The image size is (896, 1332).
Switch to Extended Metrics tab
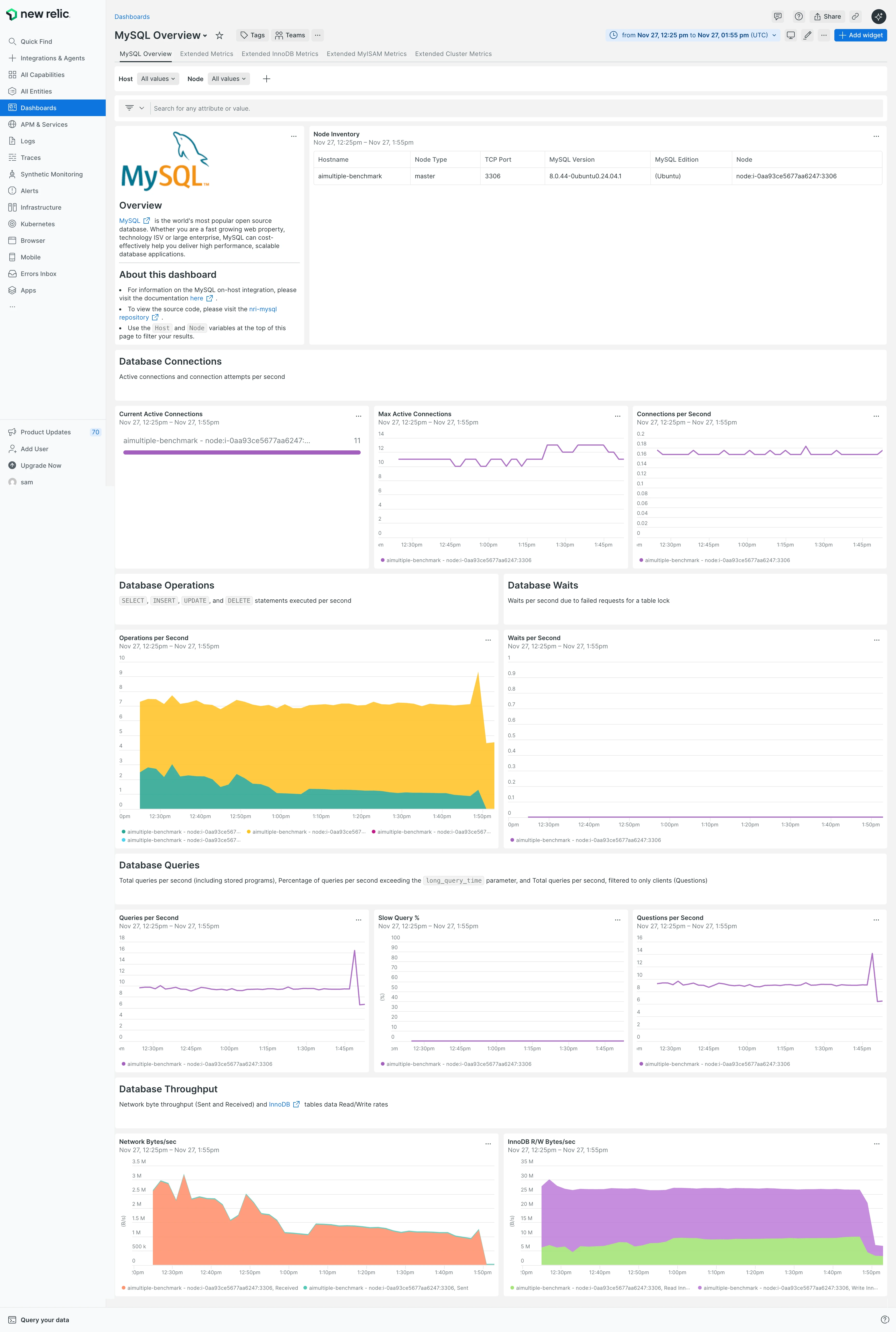tap(206, 54)
